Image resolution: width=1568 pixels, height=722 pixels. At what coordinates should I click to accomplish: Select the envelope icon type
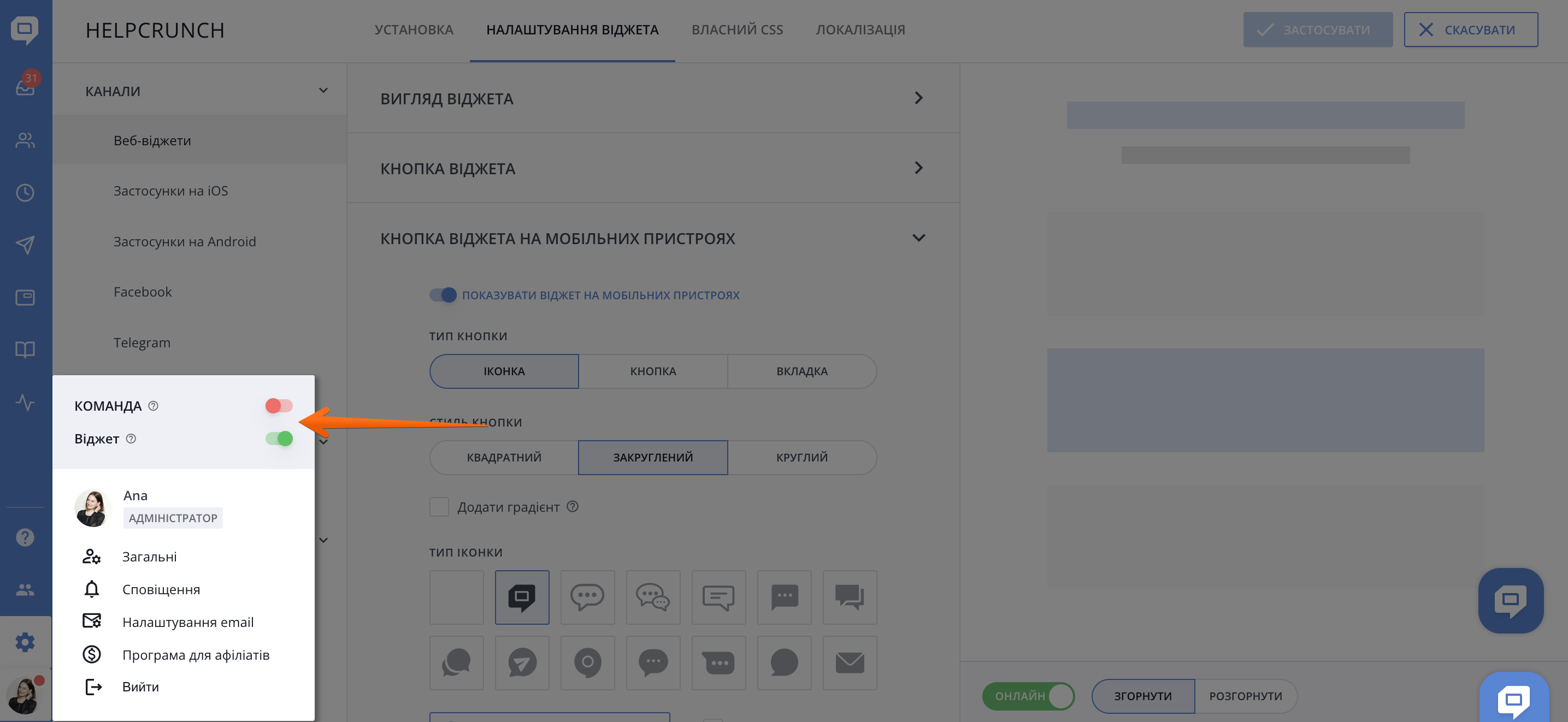coord(849,662)
